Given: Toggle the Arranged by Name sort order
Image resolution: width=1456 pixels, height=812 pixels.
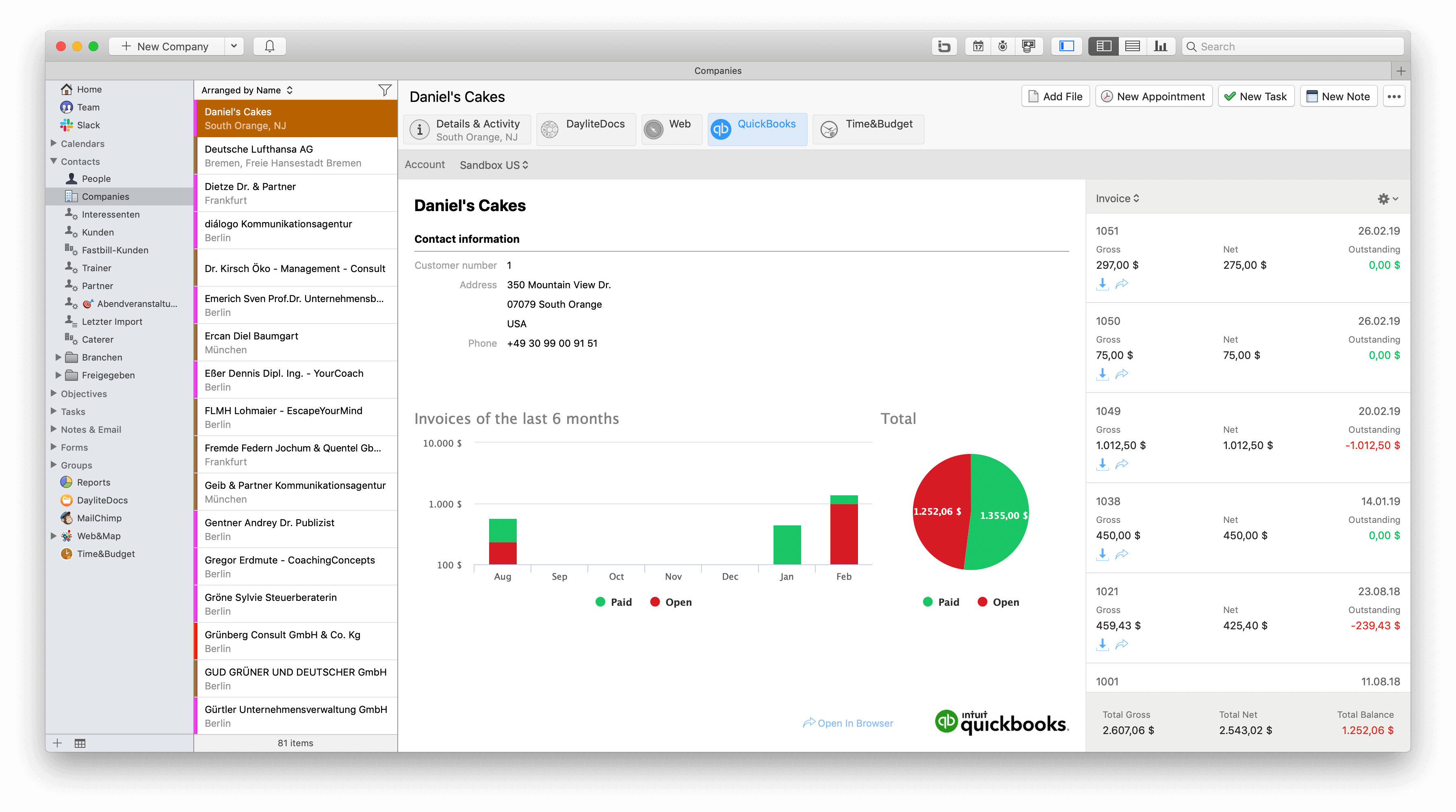Looking at the screenshot, I should [291, 89].
